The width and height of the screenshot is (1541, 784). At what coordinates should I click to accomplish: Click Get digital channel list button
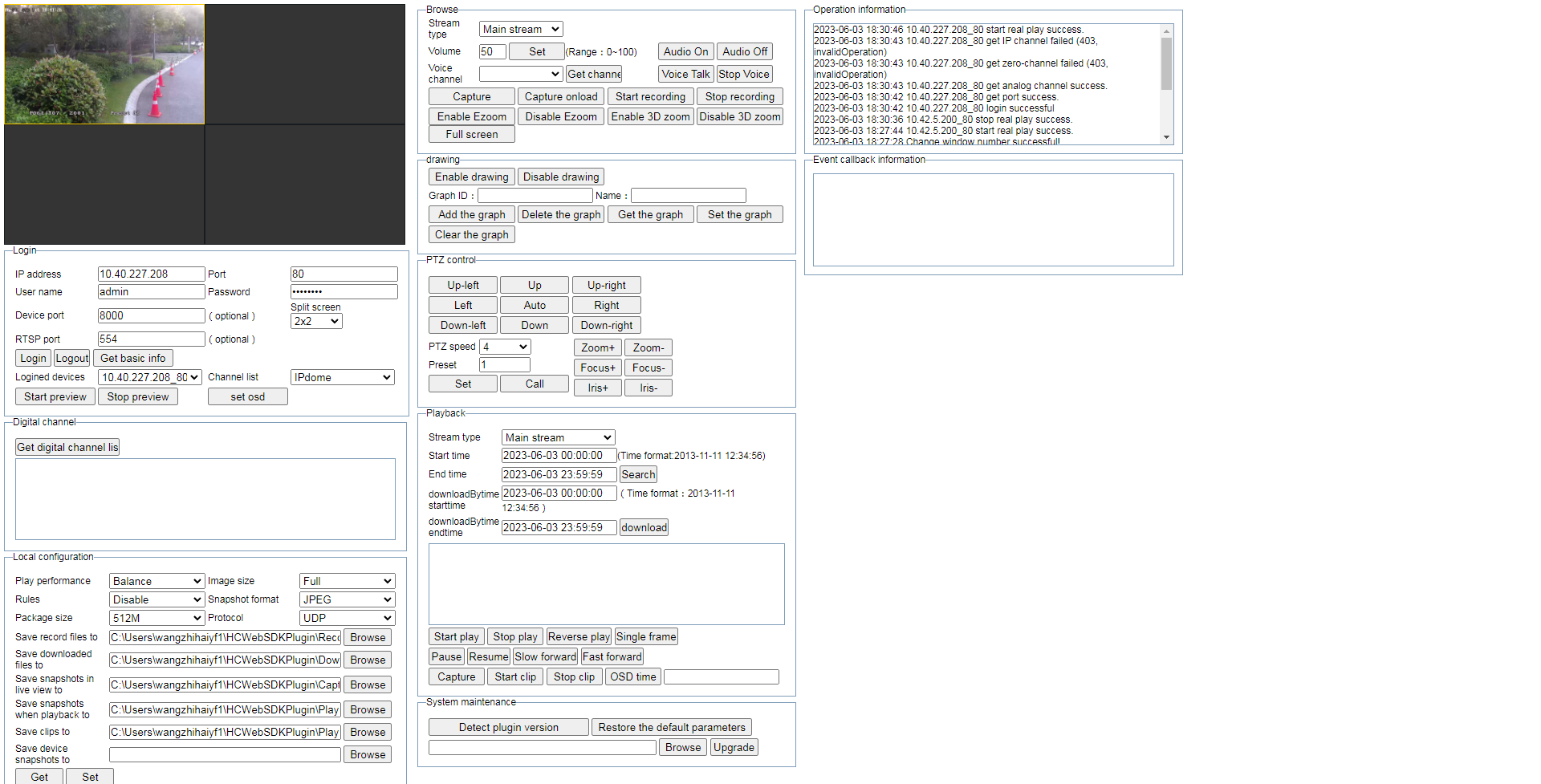(67, 447)
